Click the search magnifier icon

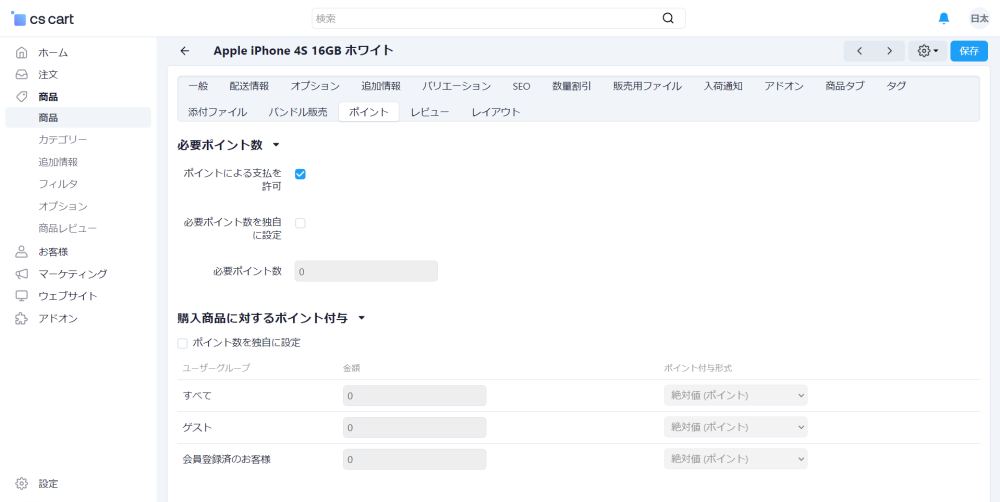click(668, 18)
